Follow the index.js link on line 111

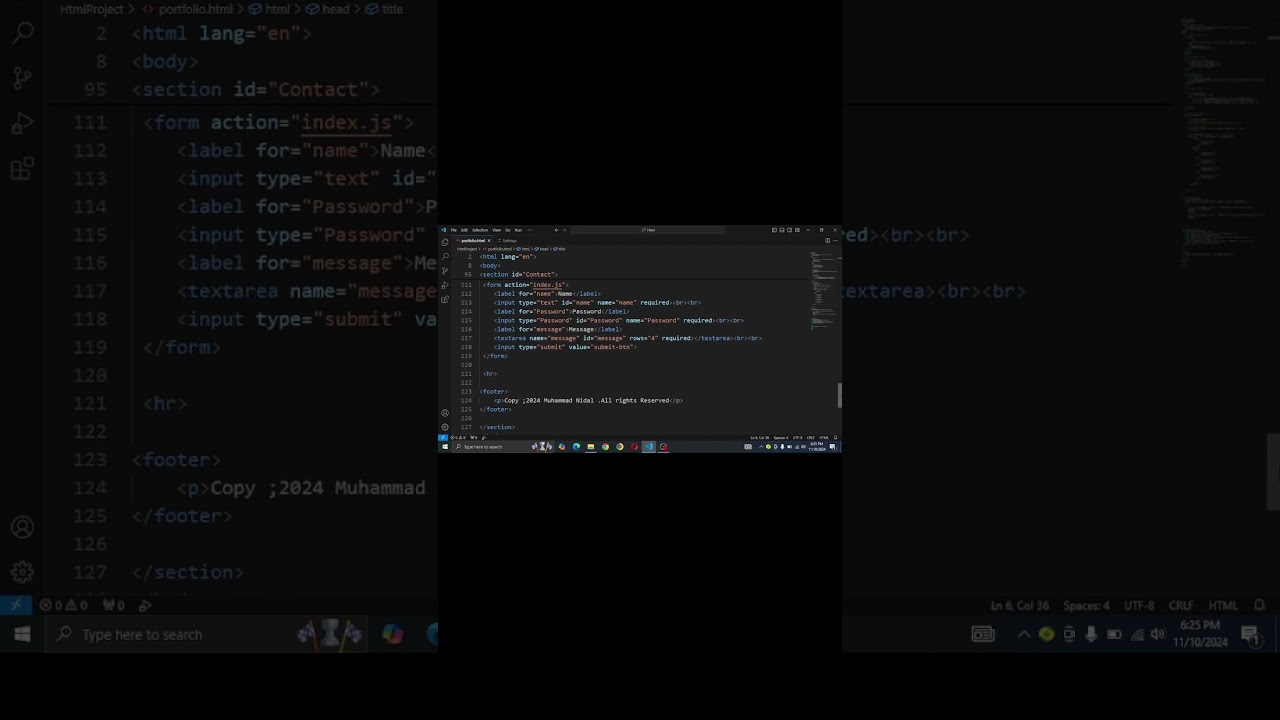click(547, 285)
